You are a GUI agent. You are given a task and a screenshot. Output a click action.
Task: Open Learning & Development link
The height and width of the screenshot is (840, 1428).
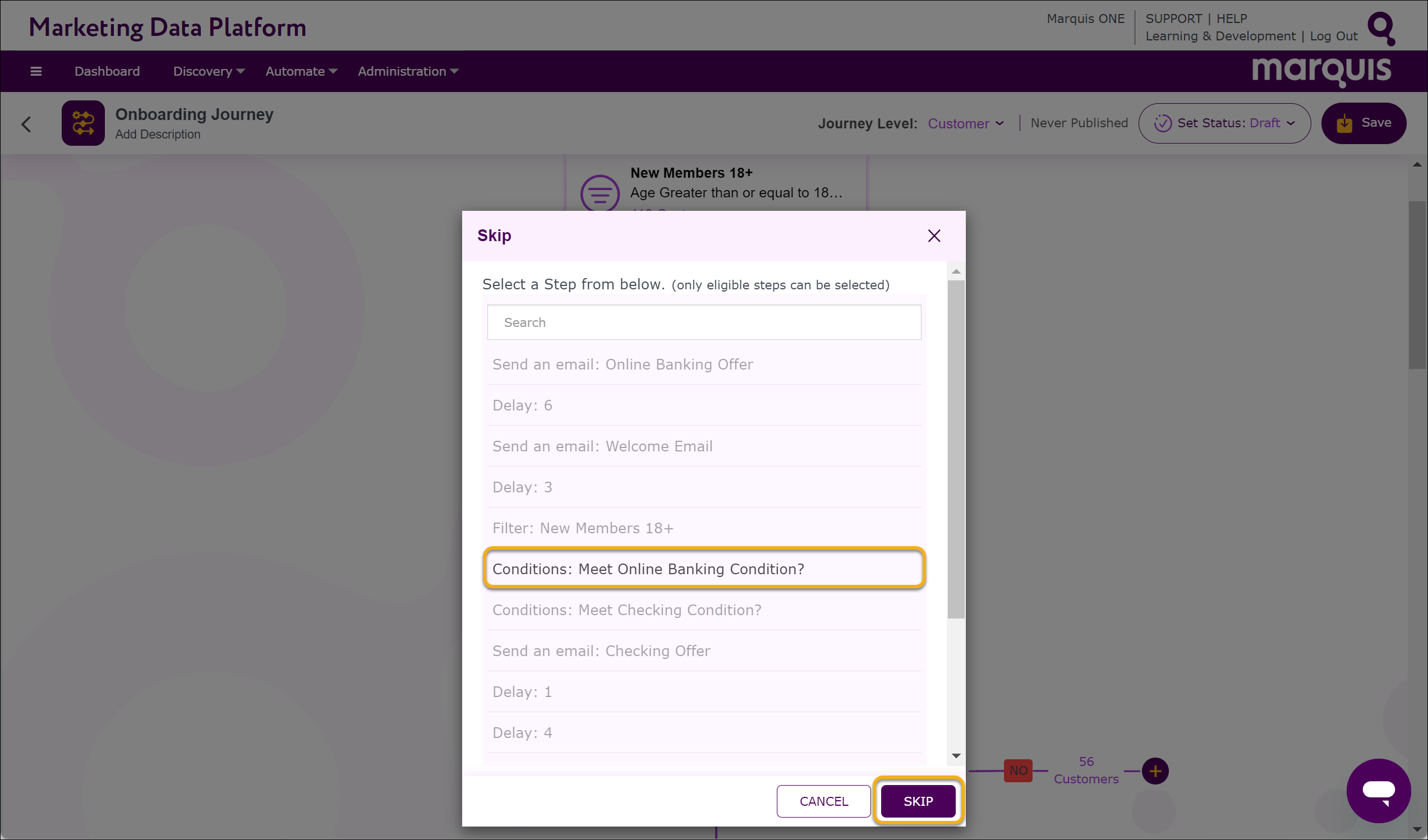click(1220, 36)
